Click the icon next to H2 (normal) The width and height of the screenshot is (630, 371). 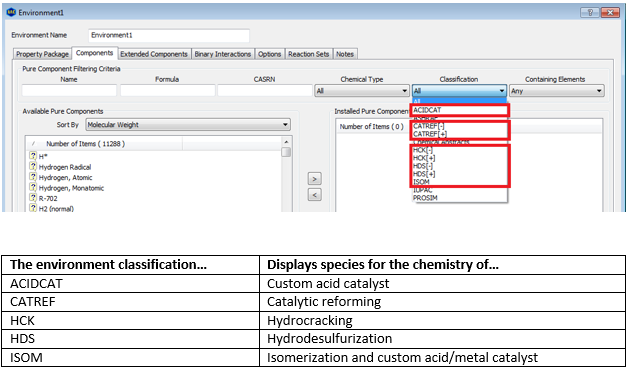pyautogui.click(x=33, y=208)
